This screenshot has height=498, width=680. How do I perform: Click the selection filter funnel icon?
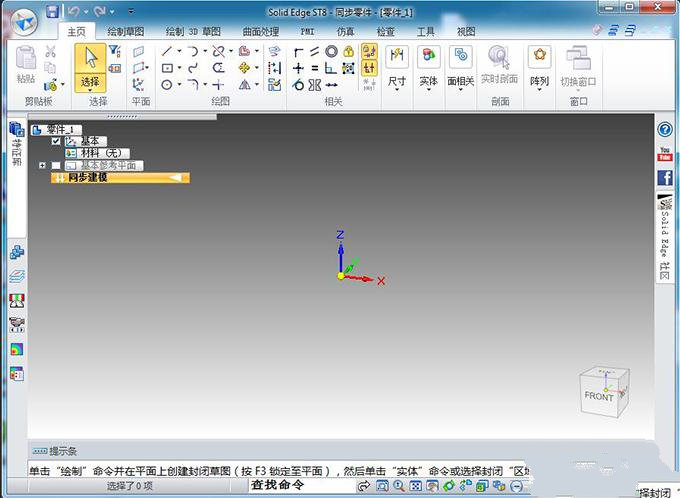pos(114,52)
